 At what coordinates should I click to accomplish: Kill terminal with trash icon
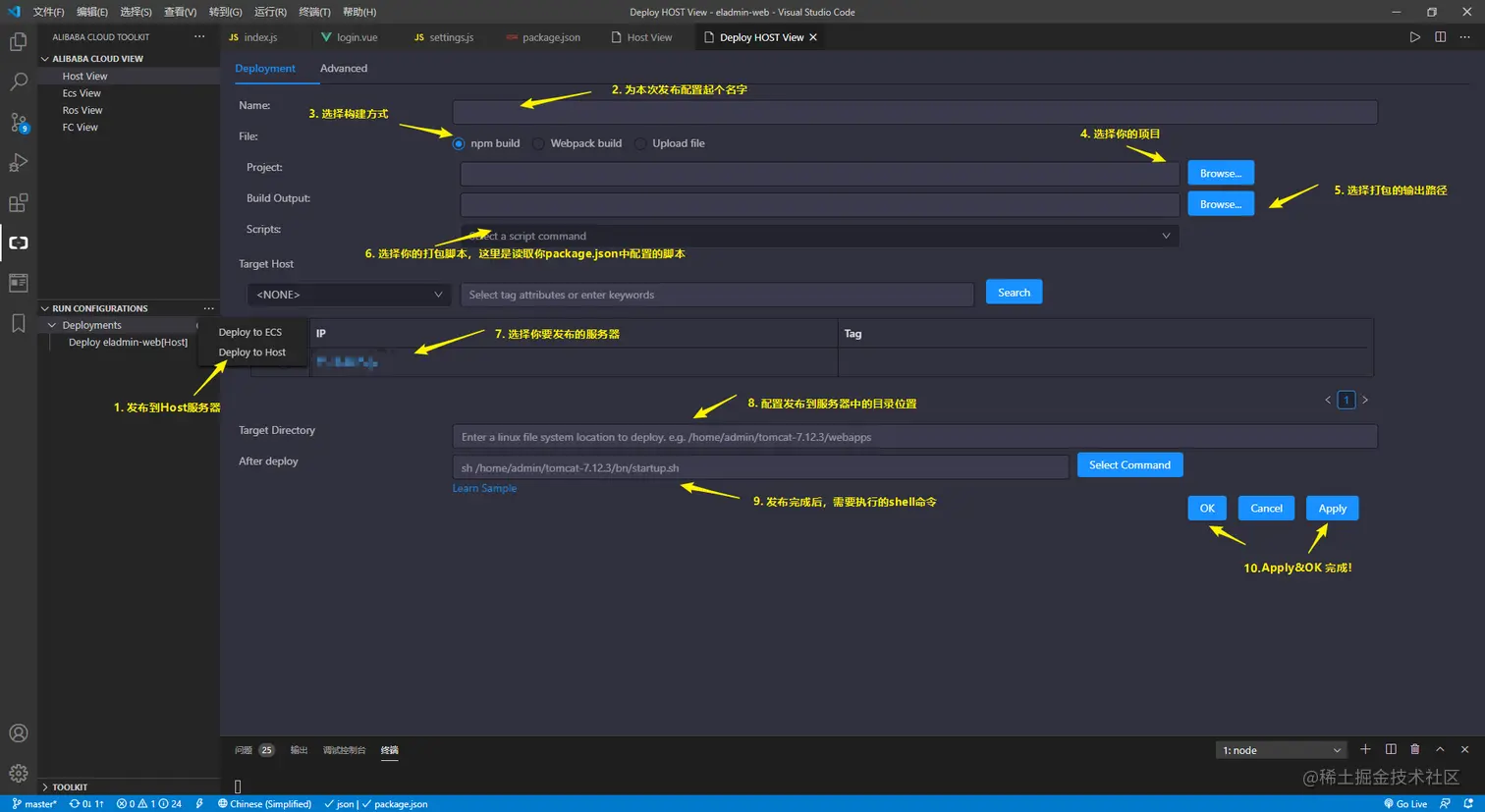[1415, 749]
